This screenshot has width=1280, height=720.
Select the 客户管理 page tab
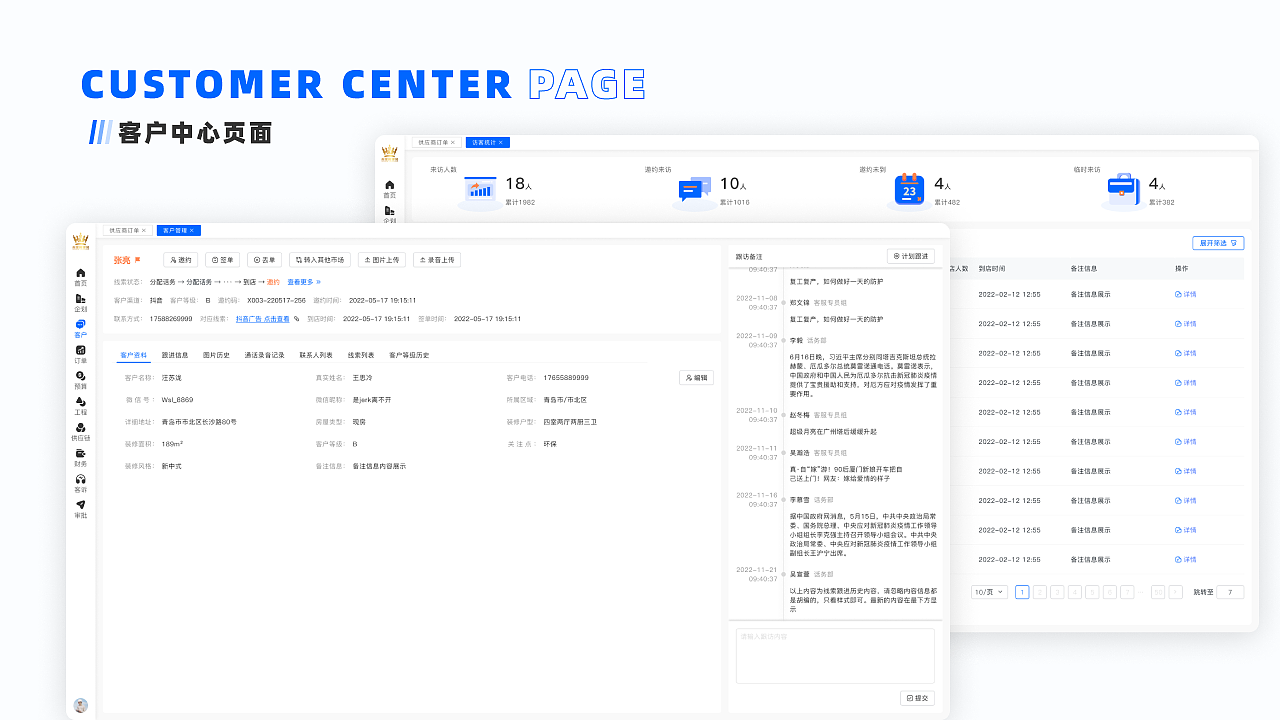pos(178,230)
